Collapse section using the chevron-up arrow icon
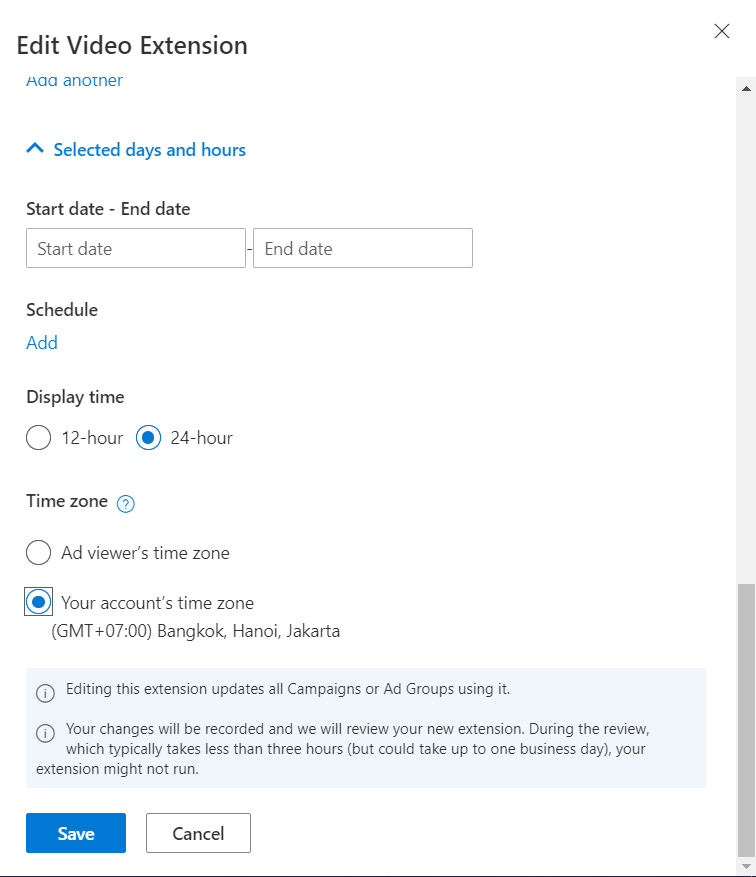Screen dimensions: 756x877 36,149
